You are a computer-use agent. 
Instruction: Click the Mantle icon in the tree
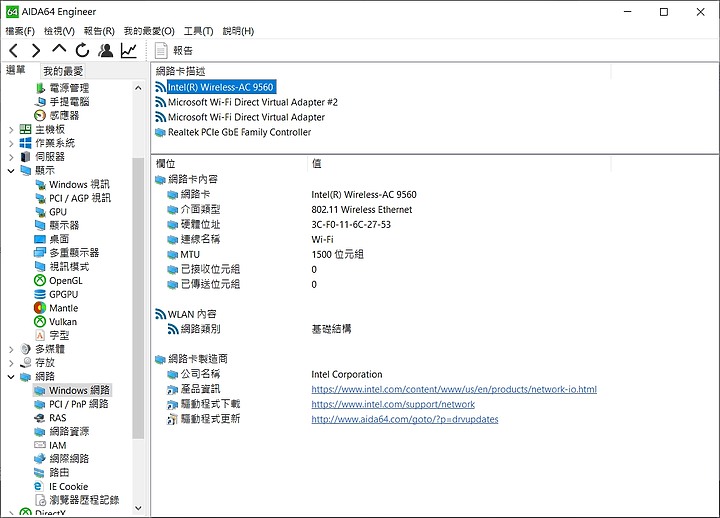tap(40, 308)
